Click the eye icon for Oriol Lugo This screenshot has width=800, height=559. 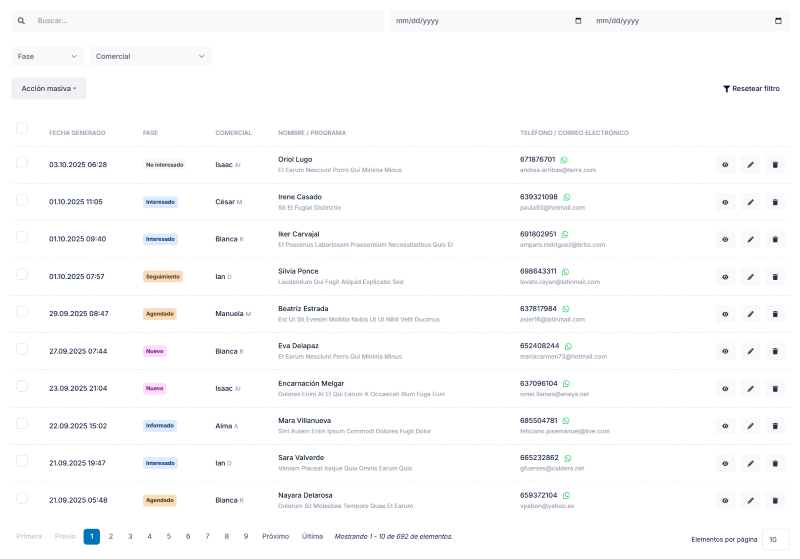pyautogui.click(x=725, y=164)
